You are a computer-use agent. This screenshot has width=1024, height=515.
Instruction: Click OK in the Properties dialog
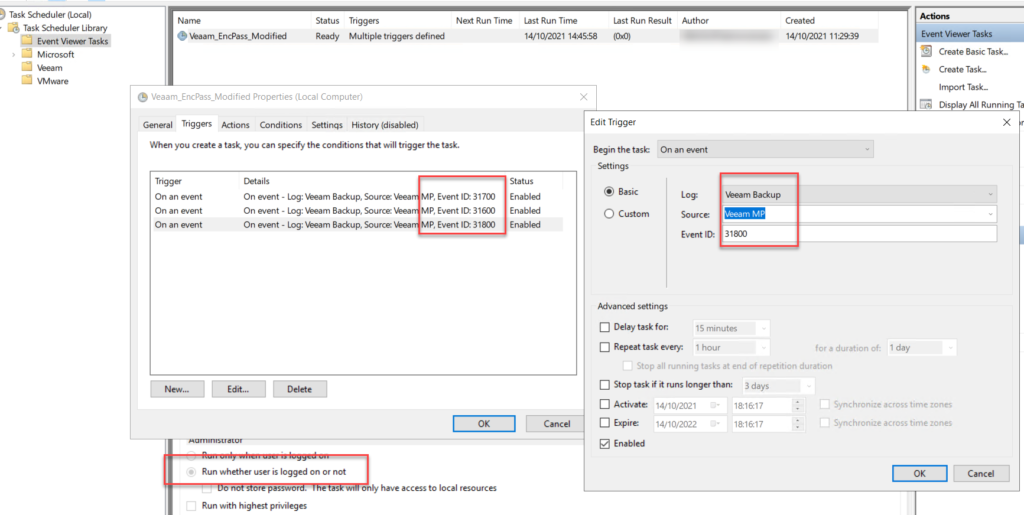tap(483, 424)
